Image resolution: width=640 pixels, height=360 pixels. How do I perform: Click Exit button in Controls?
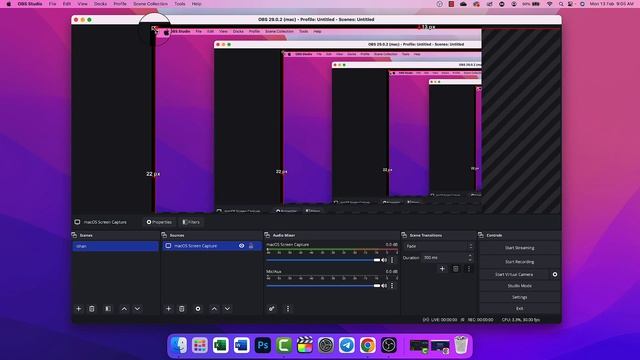(x=520, y=309)
